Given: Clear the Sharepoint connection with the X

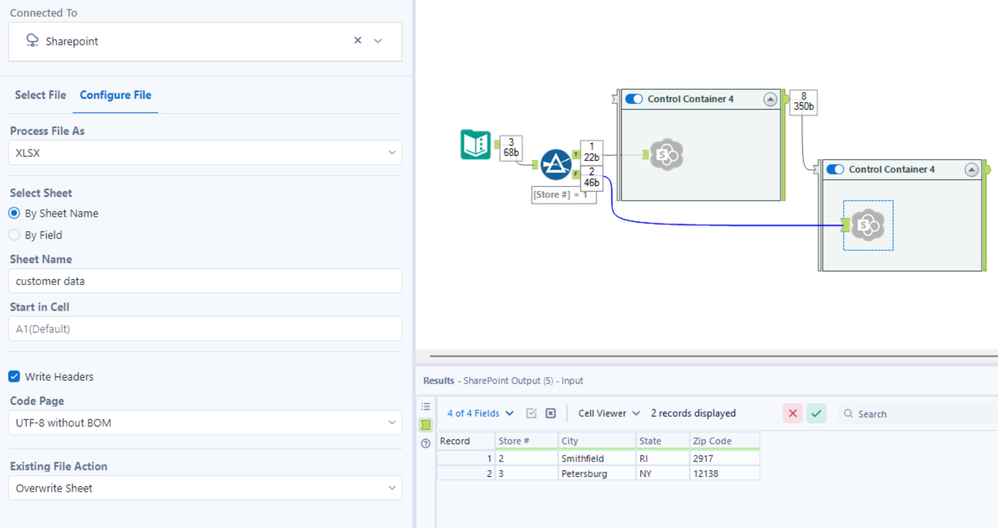Looking at the screenshot, I should click(358, 41).
